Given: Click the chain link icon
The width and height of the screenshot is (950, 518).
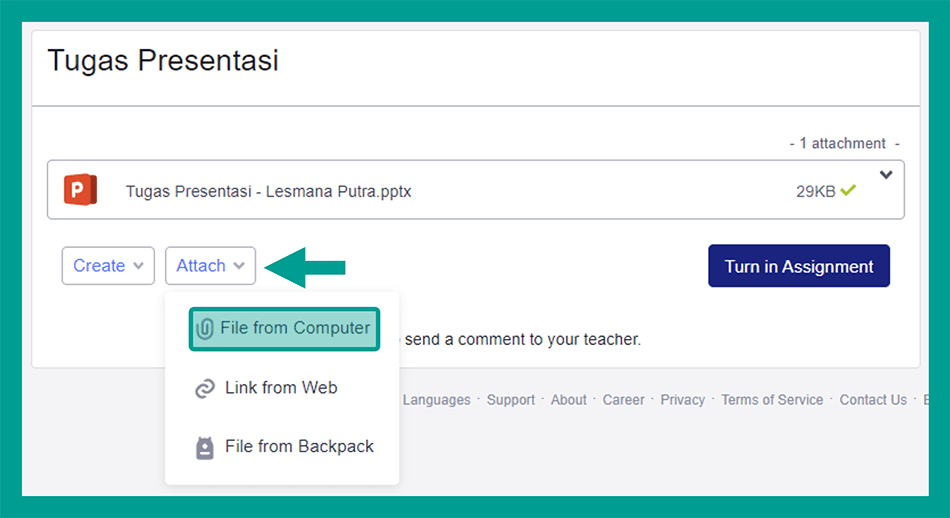Looking at the screenshot, I should [205, 388].
